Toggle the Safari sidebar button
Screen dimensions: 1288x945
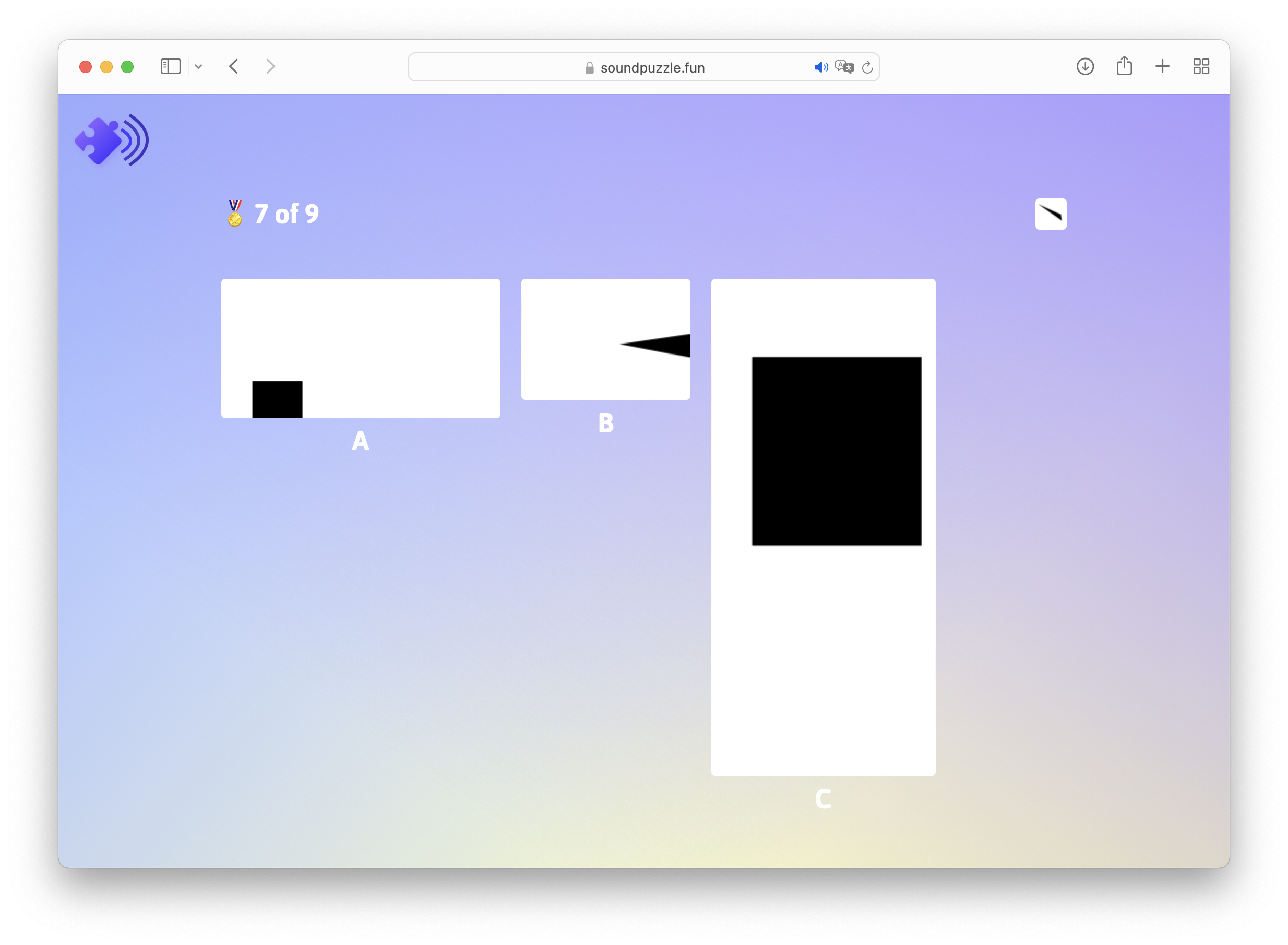pyautogui.click(x=170, y=66)
